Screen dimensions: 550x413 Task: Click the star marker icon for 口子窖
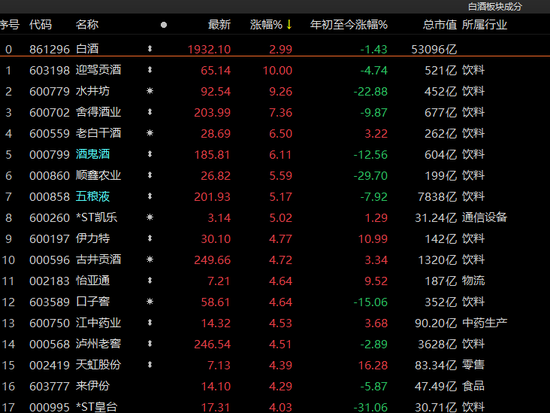[x=150, y=301]
